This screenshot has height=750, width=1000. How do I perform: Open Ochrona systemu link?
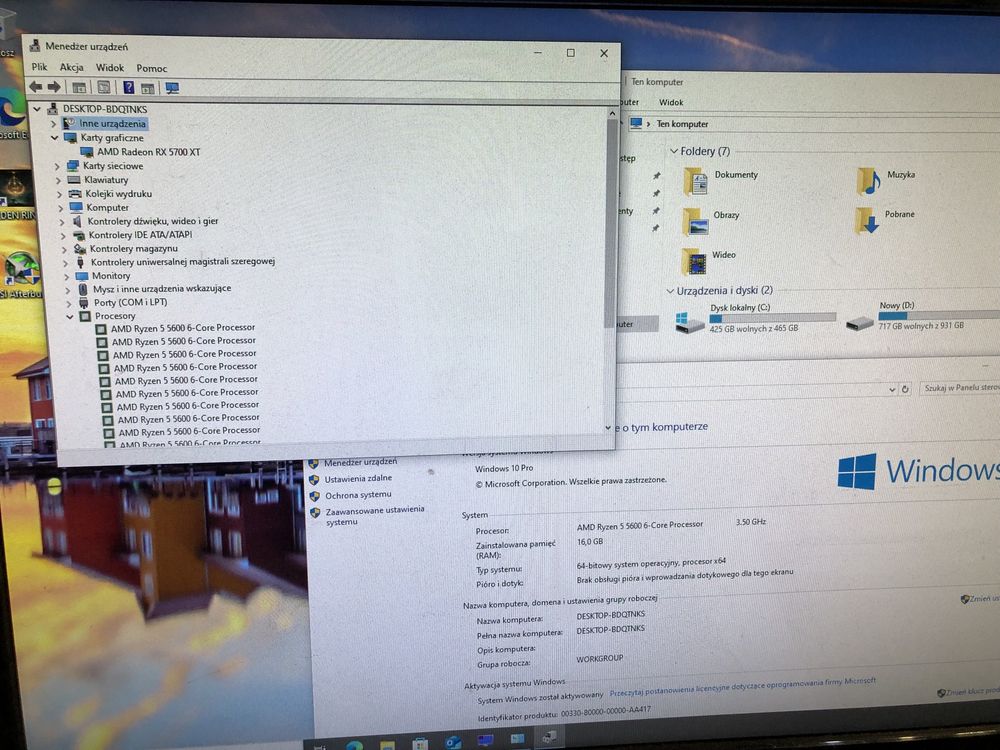coord(358,495)
